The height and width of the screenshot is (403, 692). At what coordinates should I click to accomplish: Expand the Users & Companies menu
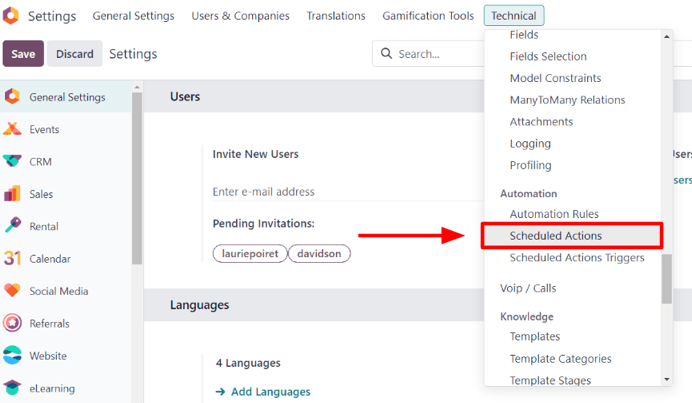[240, 16]
